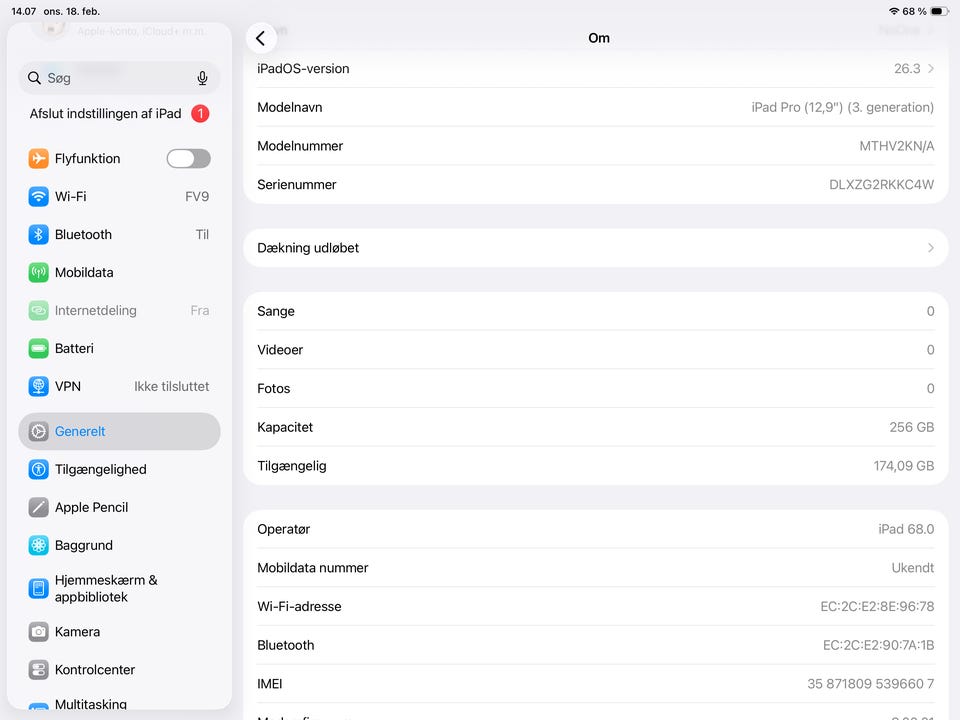Screen dimensions: 960x720
Task: Tap the Tilgængelig value 174,09 GB
Action: point(904,466)
